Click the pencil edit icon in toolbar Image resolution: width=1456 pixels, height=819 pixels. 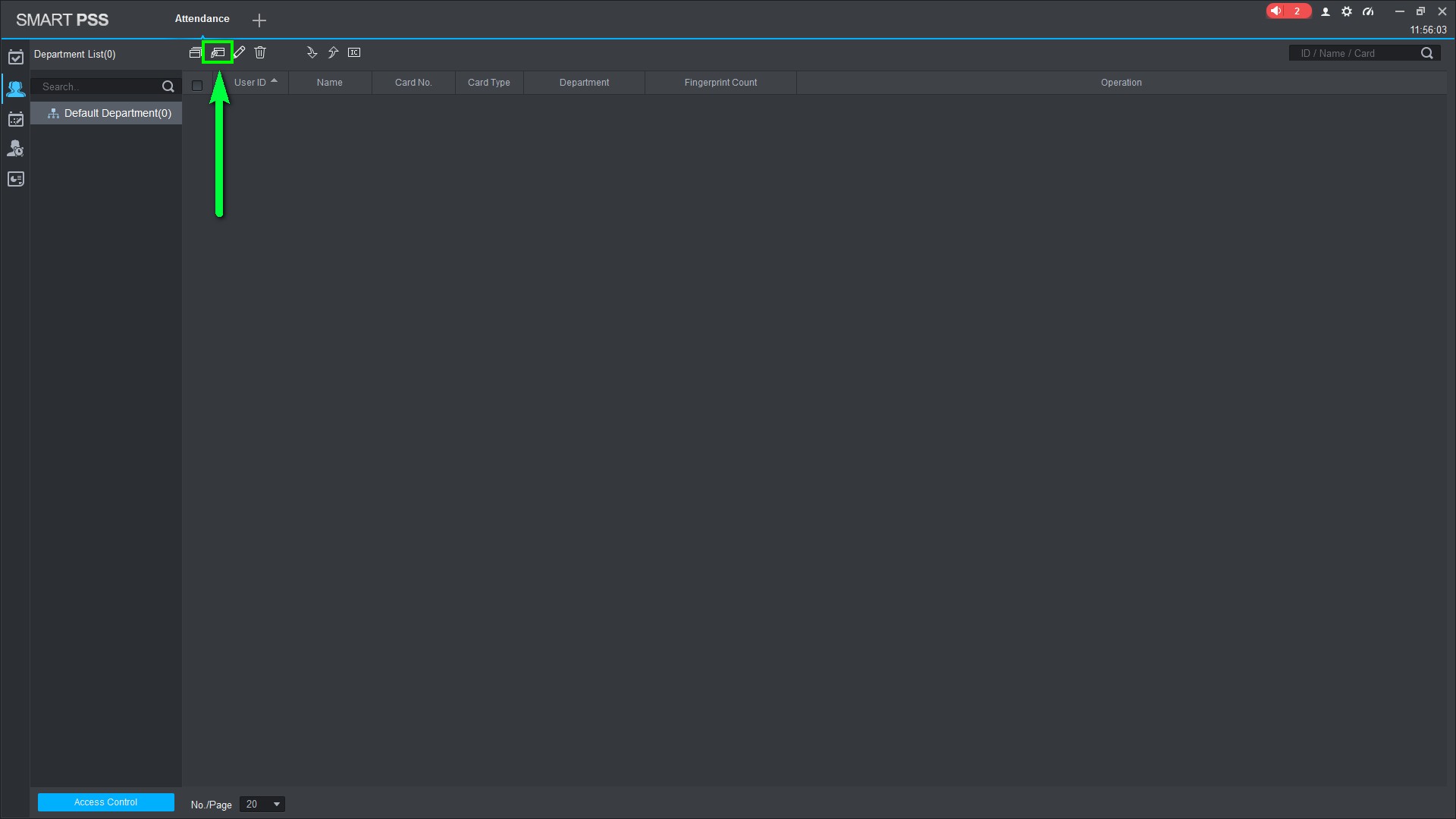(x=240, y=52)
